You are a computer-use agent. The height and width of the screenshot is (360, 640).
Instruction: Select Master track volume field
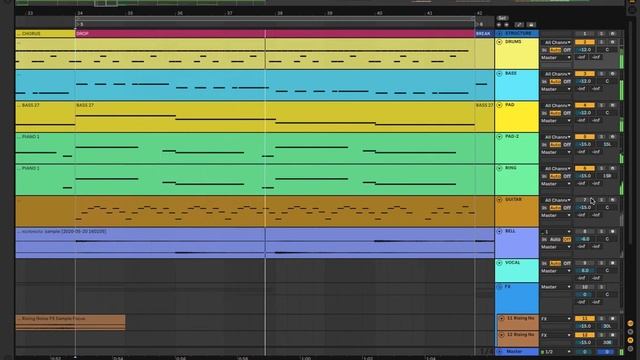584,352
